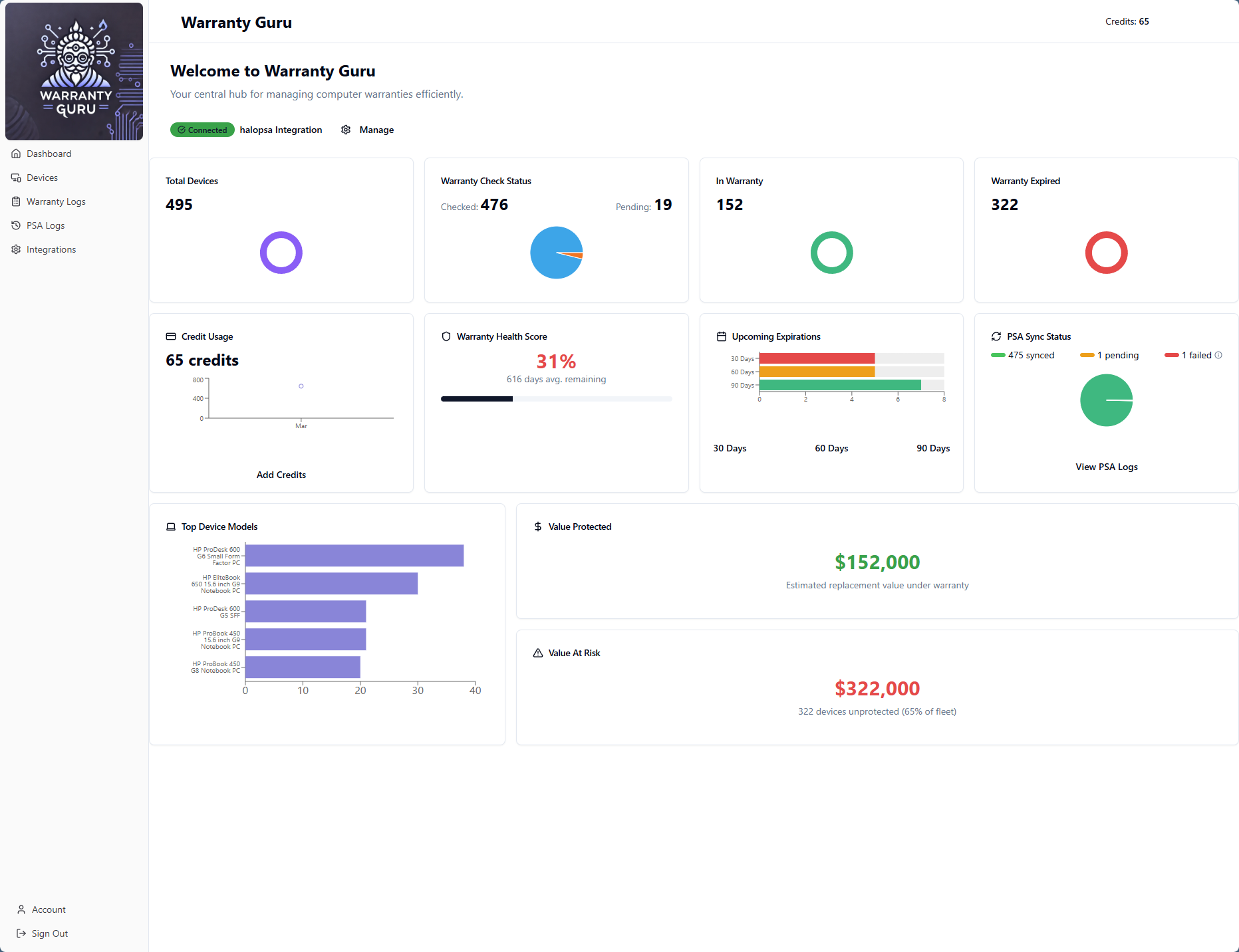Click the Manage gear icon
The image size is (1239, 952).
pos(346,130)
